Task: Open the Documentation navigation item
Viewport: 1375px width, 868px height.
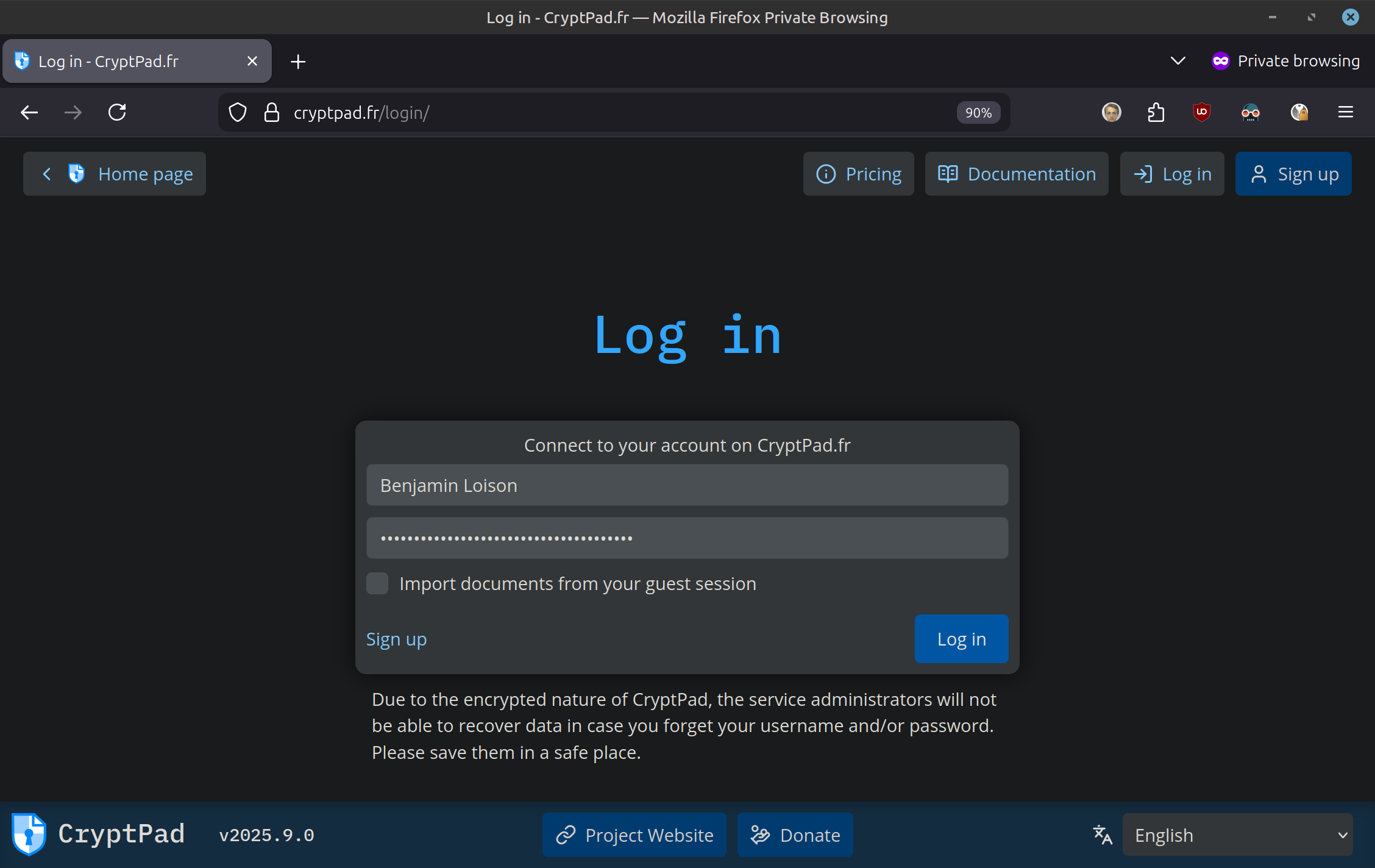Action: [1017, 174]
